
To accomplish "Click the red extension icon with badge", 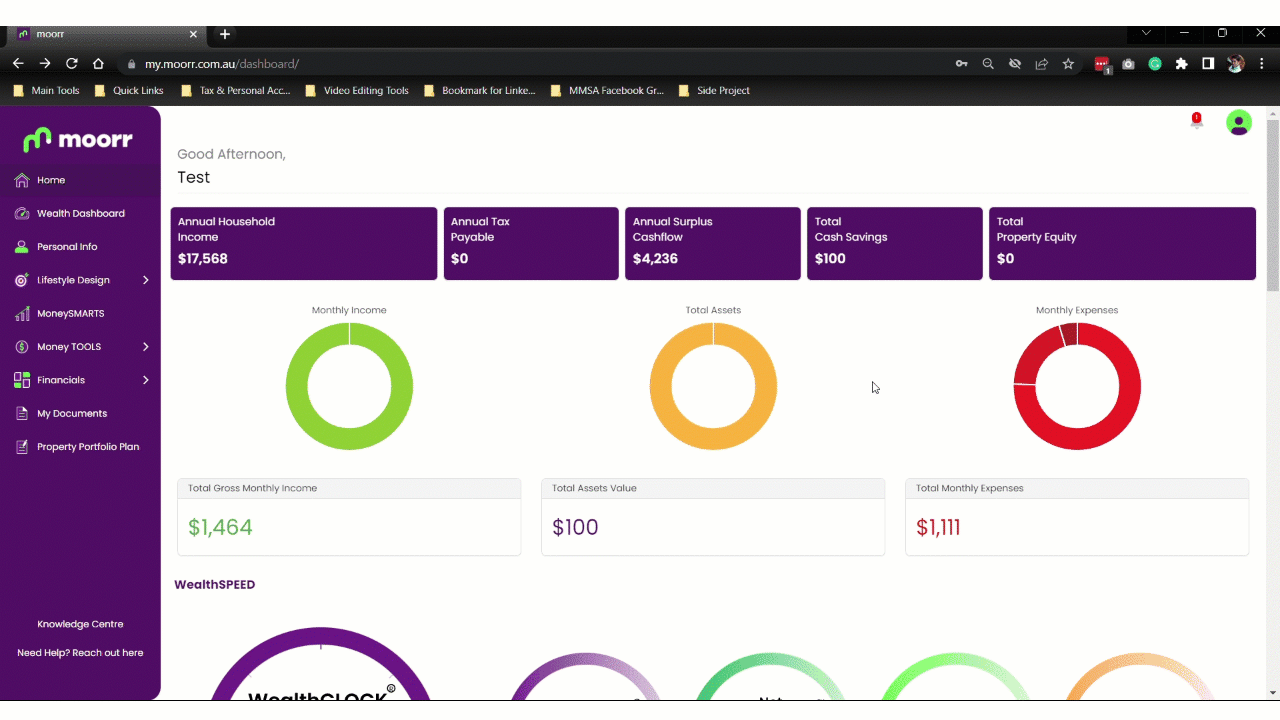I will coord(1102,65).
